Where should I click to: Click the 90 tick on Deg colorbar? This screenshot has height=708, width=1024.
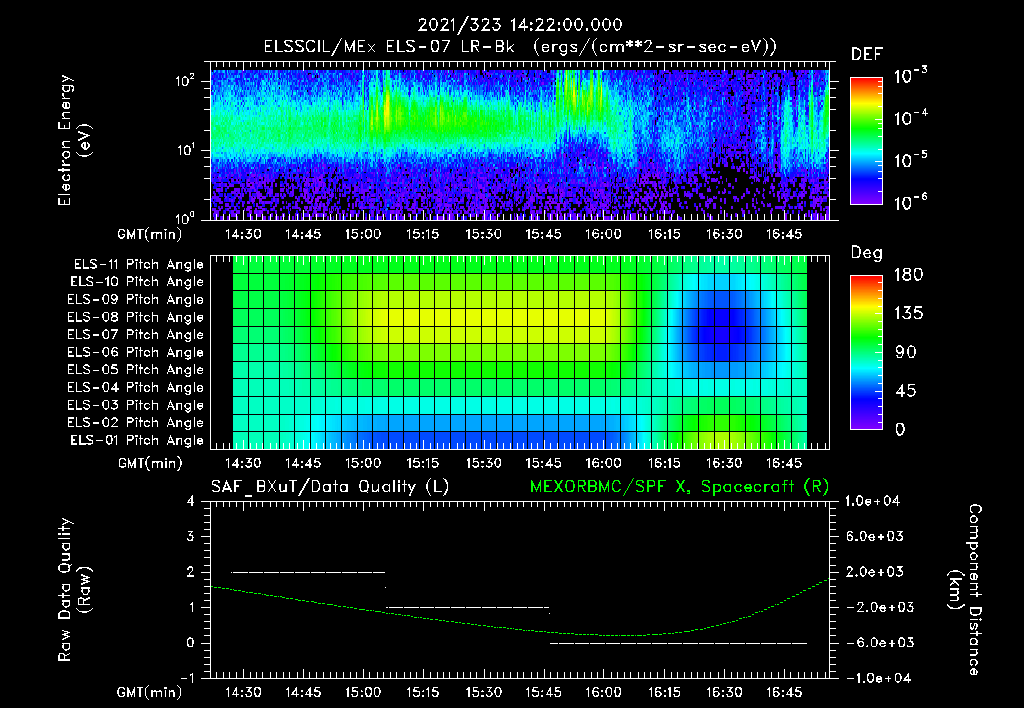tap(905, 352)
